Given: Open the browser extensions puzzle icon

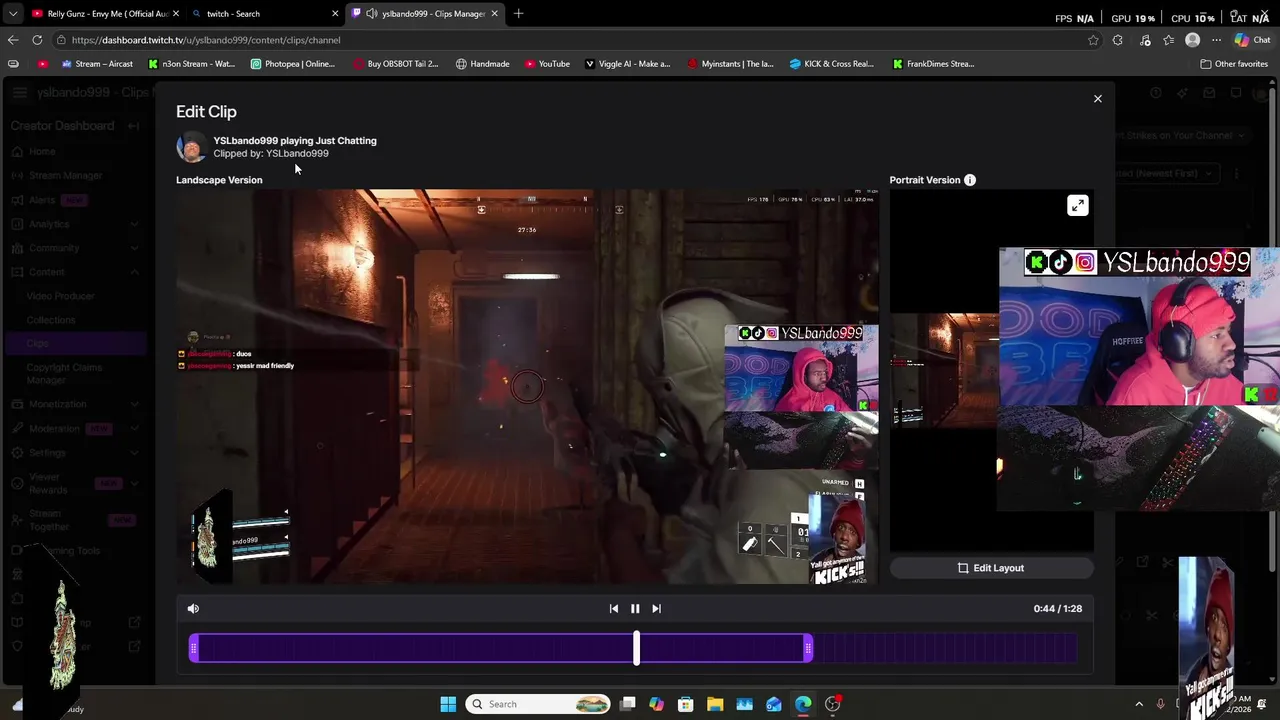Looking at the screenshot, I should pos(1118,40).
